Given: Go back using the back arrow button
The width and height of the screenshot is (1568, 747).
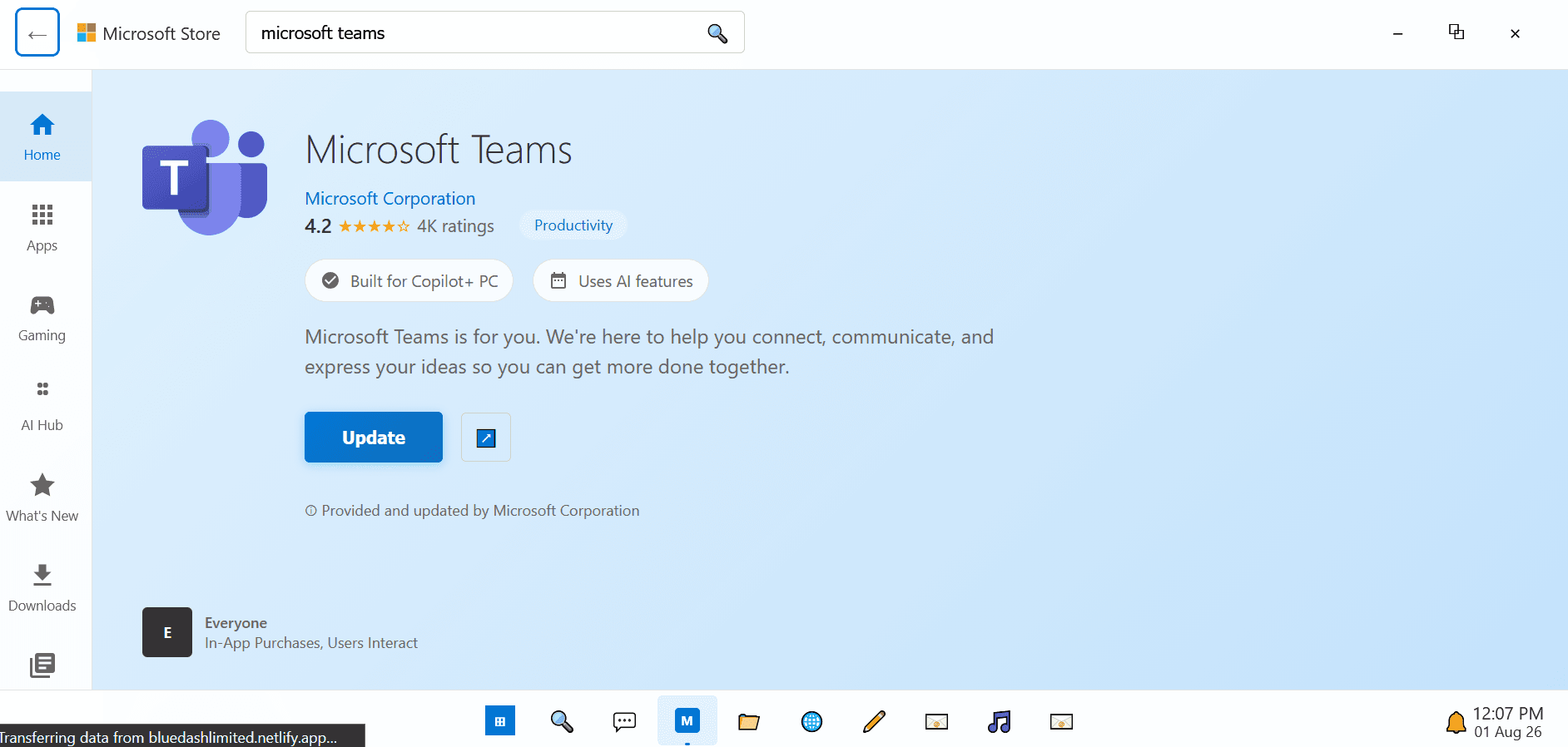Looking at the screenshot, I should (x=37, y=32).
